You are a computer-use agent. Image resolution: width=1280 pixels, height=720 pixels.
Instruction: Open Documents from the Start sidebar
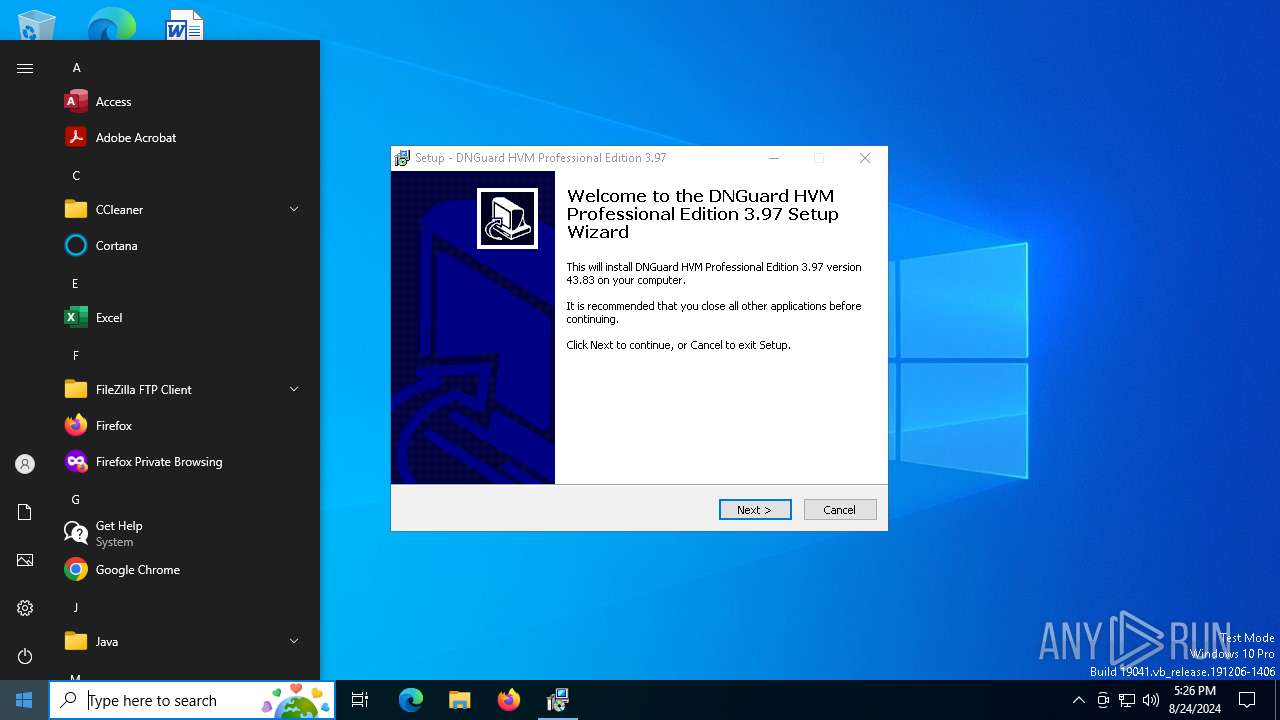[25, 512]
